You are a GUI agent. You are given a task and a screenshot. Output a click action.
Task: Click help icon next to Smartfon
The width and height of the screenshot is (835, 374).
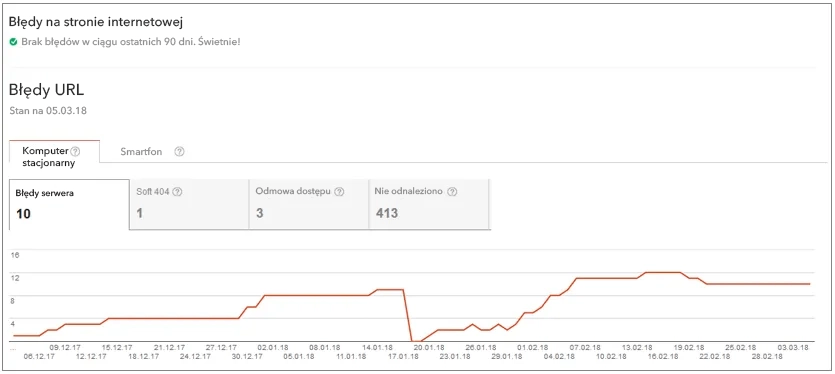coord(179,152)
